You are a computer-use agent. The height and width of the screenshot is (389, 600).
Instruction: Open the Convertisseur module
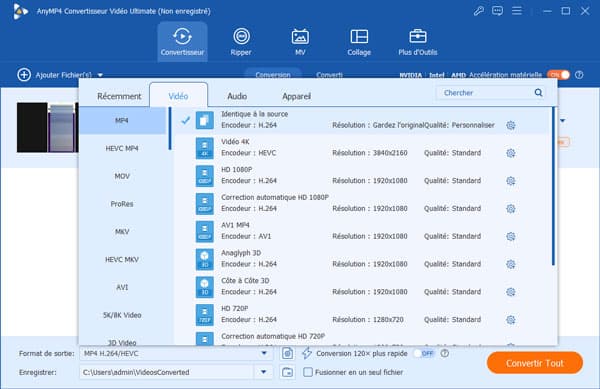182,41
